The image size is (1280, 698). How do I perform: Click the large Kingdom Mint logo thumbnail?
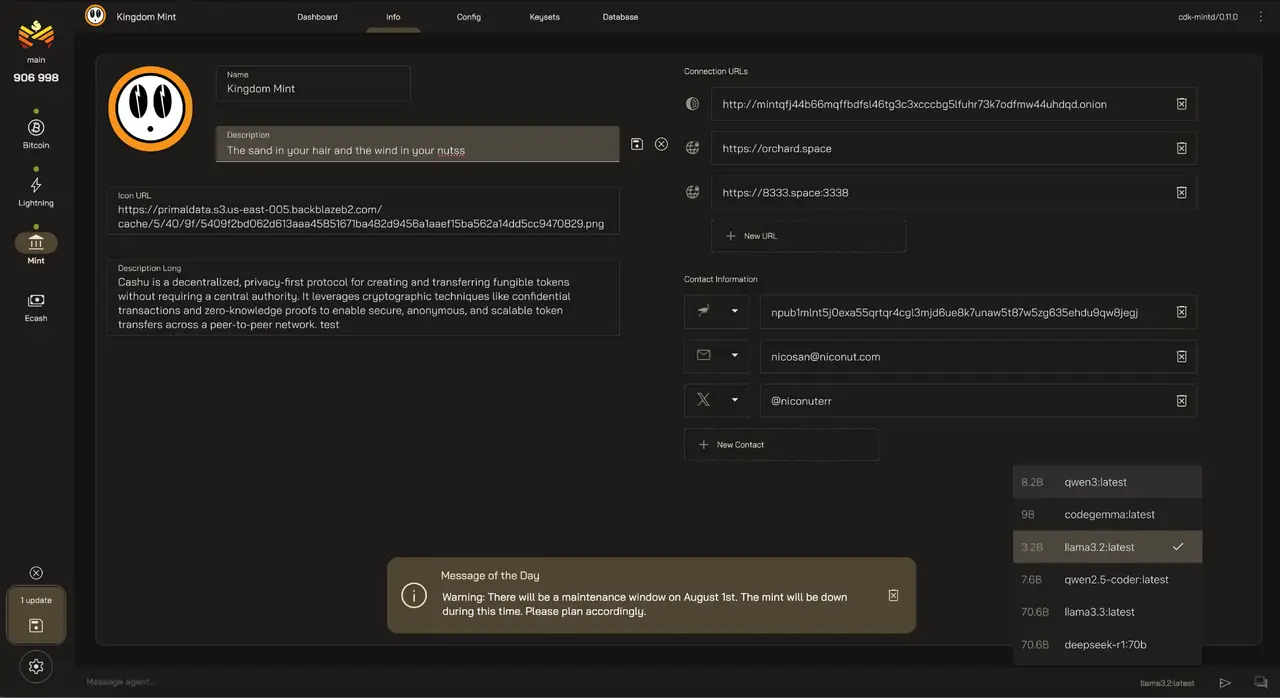tap(150, 108)
